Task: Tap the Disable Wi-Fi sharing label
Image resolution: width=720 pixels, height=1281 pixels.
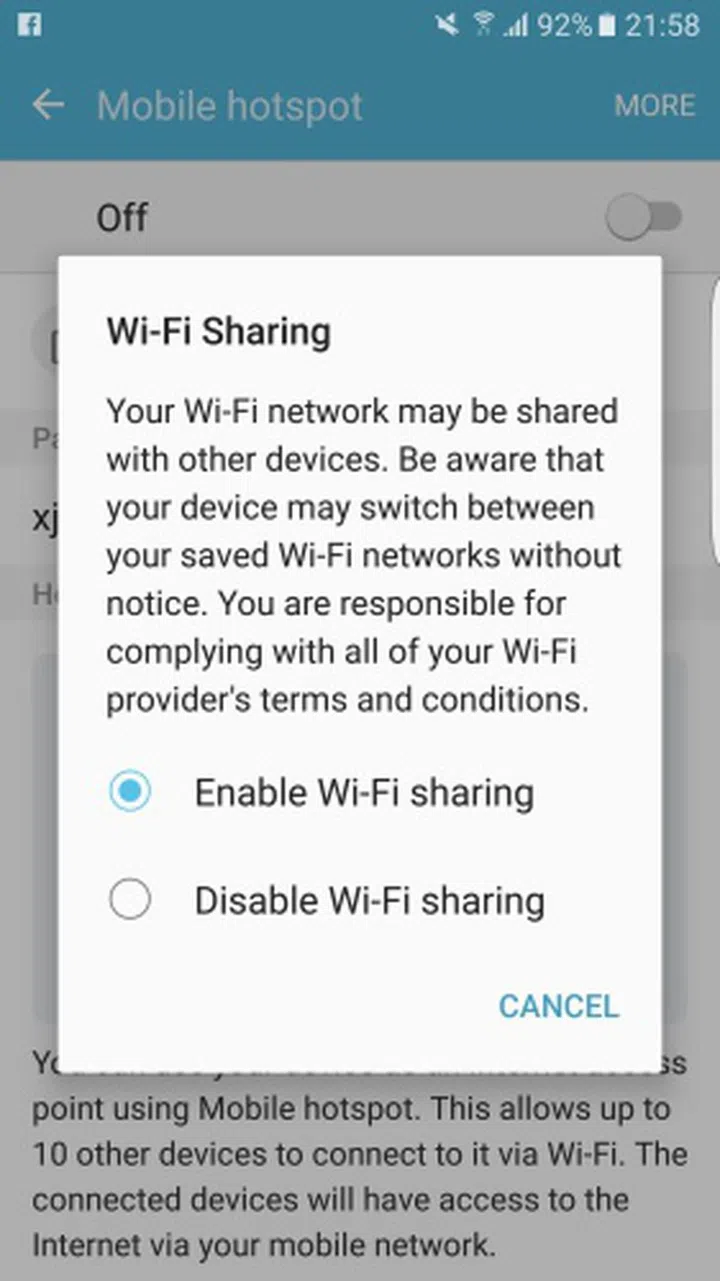Action: [369, 900]
